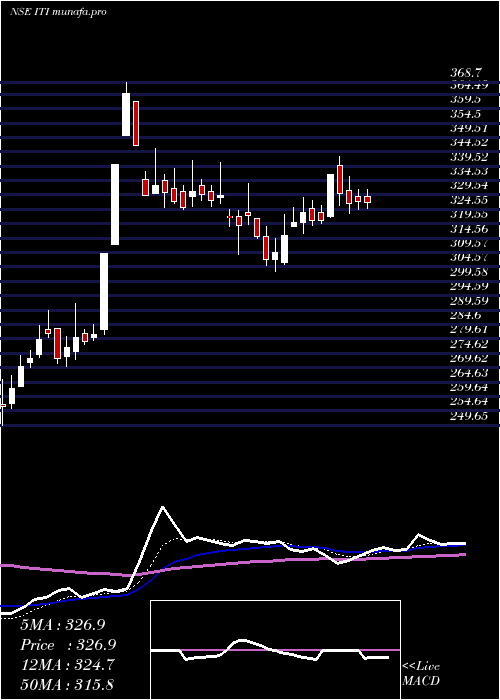
Task: Click the 274.62 price axis label
Action: 468,344
